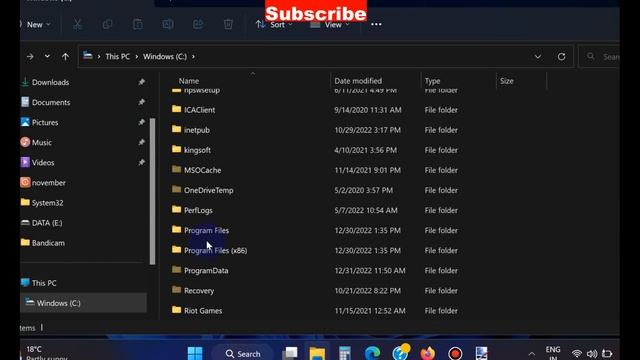Go up one level with the up arrow
The image size is (640, 360).
point(65,57)
